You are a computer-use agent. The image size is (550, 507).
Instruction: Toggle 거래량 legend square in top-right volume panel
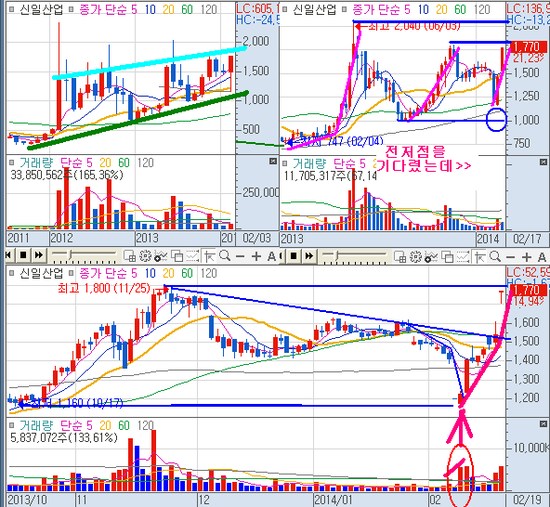coord(285,163)
